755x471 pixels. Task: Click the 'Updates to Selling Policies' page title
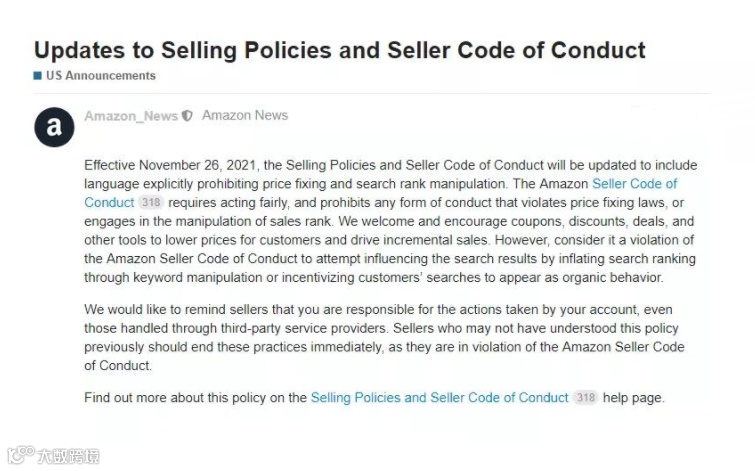pyautogui.click(x=340, y=49)
